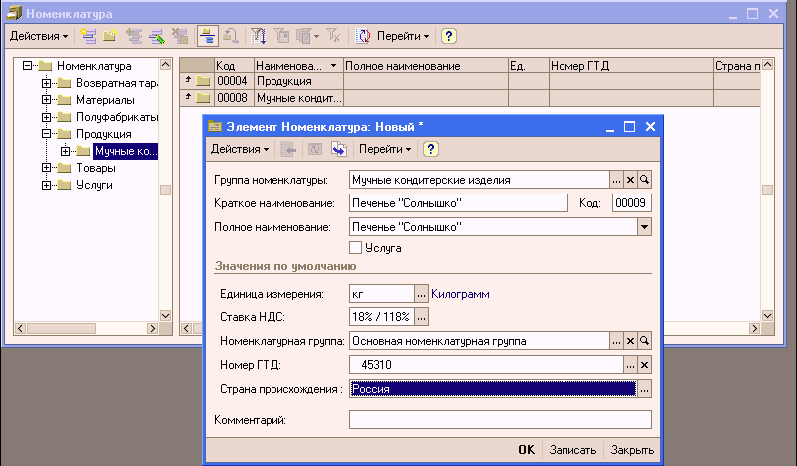Toggle the hierarchical view toolbar button
Screen dimensions: 797x466
[209, 36]
